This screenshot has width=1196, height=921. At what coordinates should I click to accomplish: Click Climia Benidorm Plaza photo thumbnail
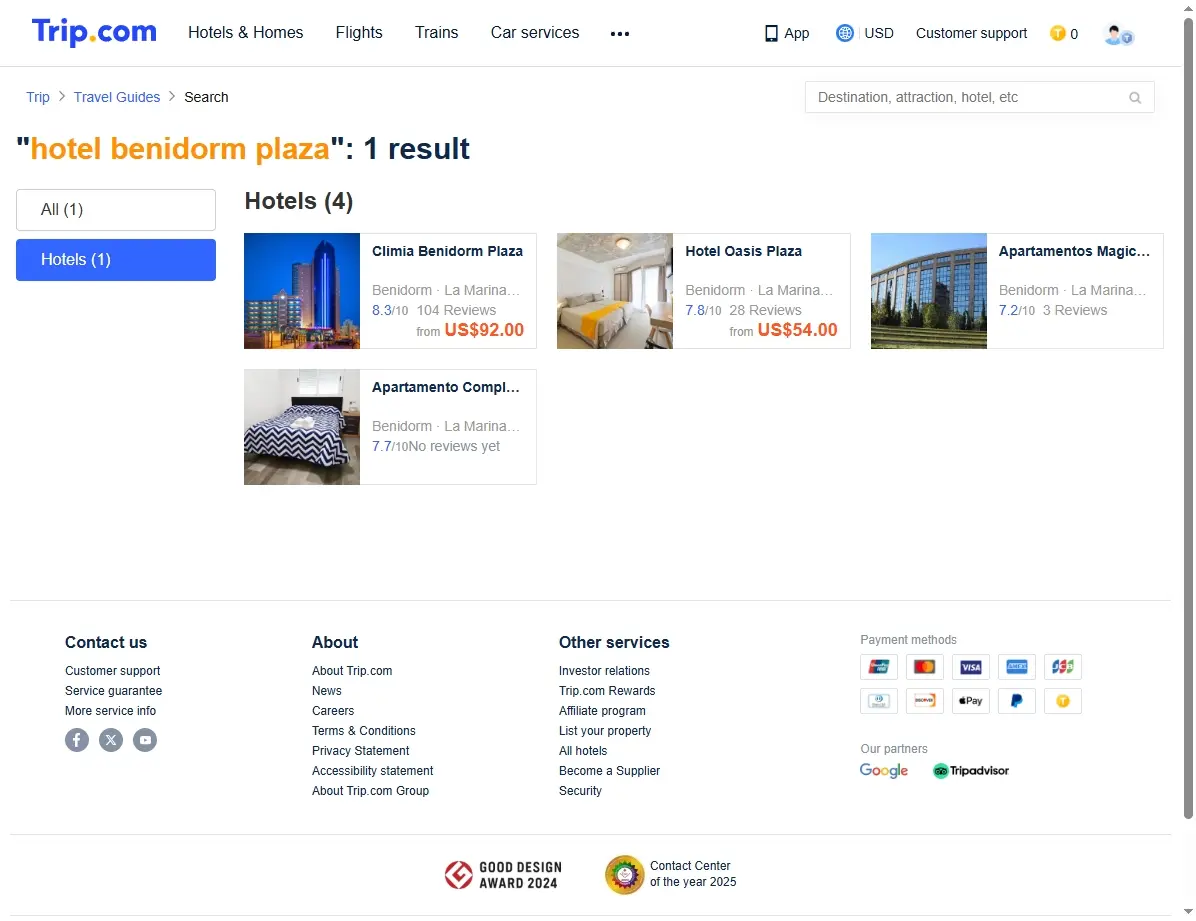pyautogui.click(x=302, y=291)
